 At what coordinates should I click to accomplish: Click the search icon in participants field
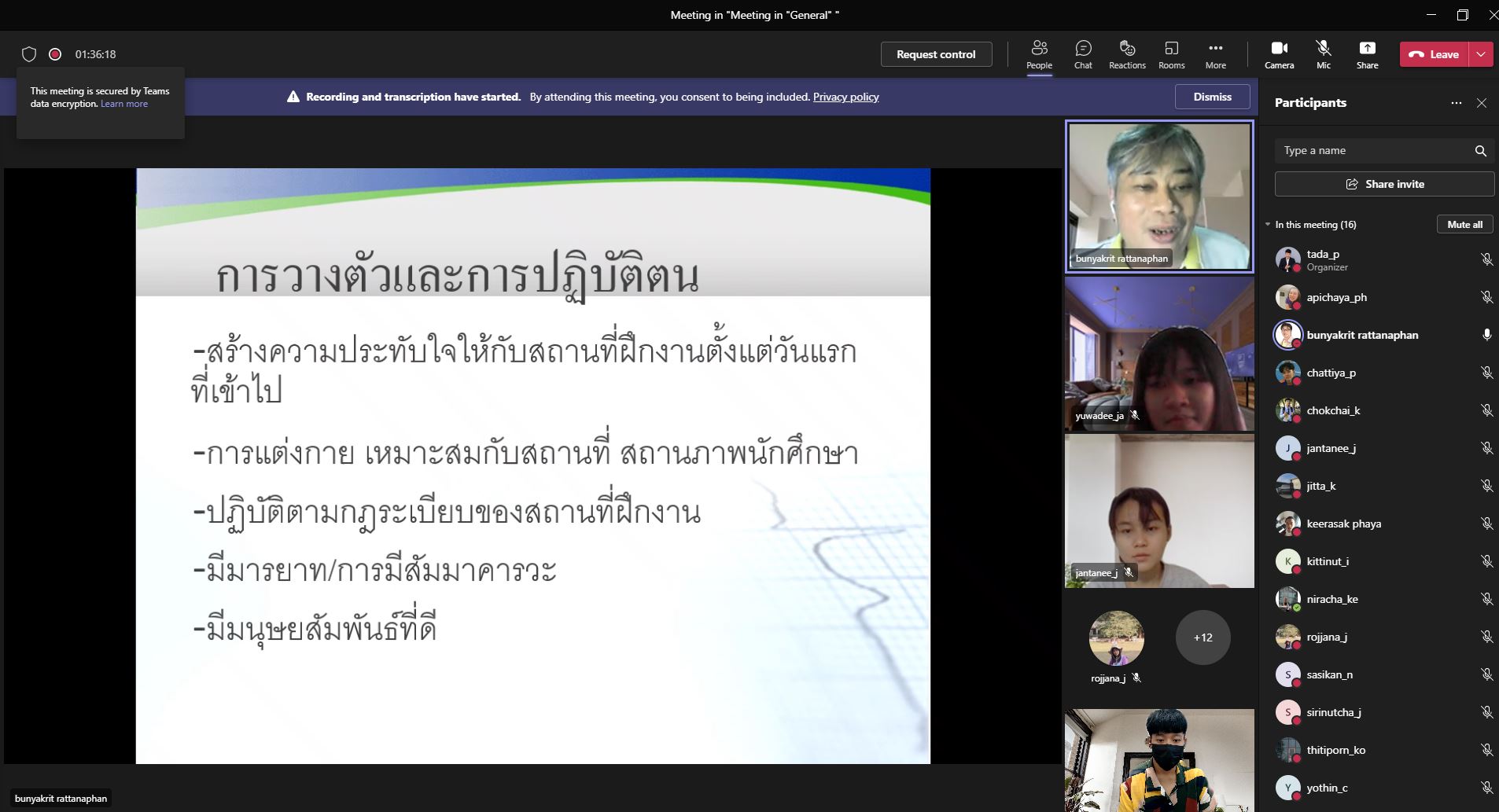coord(1480,151)
